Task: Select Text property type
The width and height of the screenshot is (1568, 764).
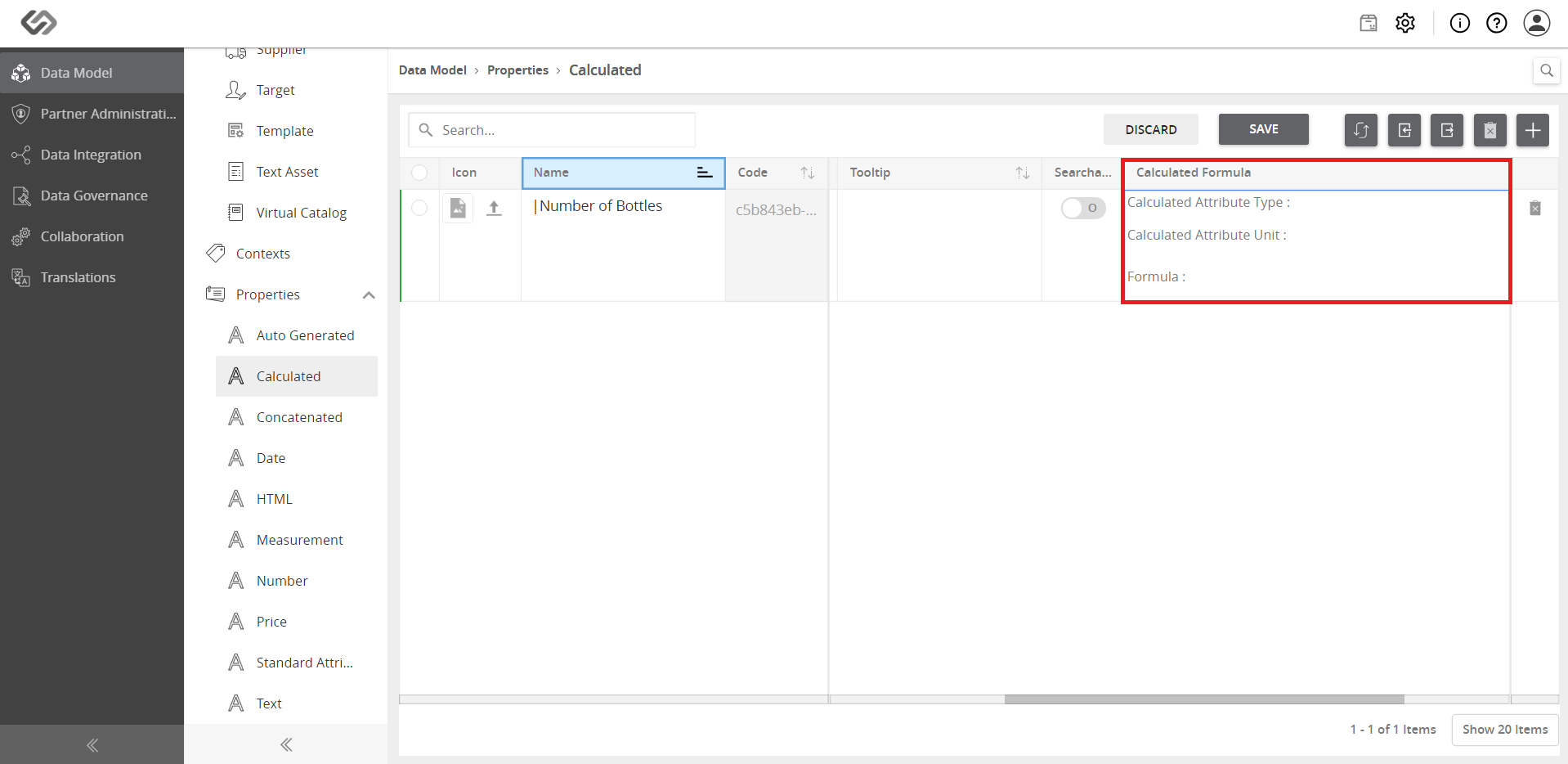Action: [297, 703]
